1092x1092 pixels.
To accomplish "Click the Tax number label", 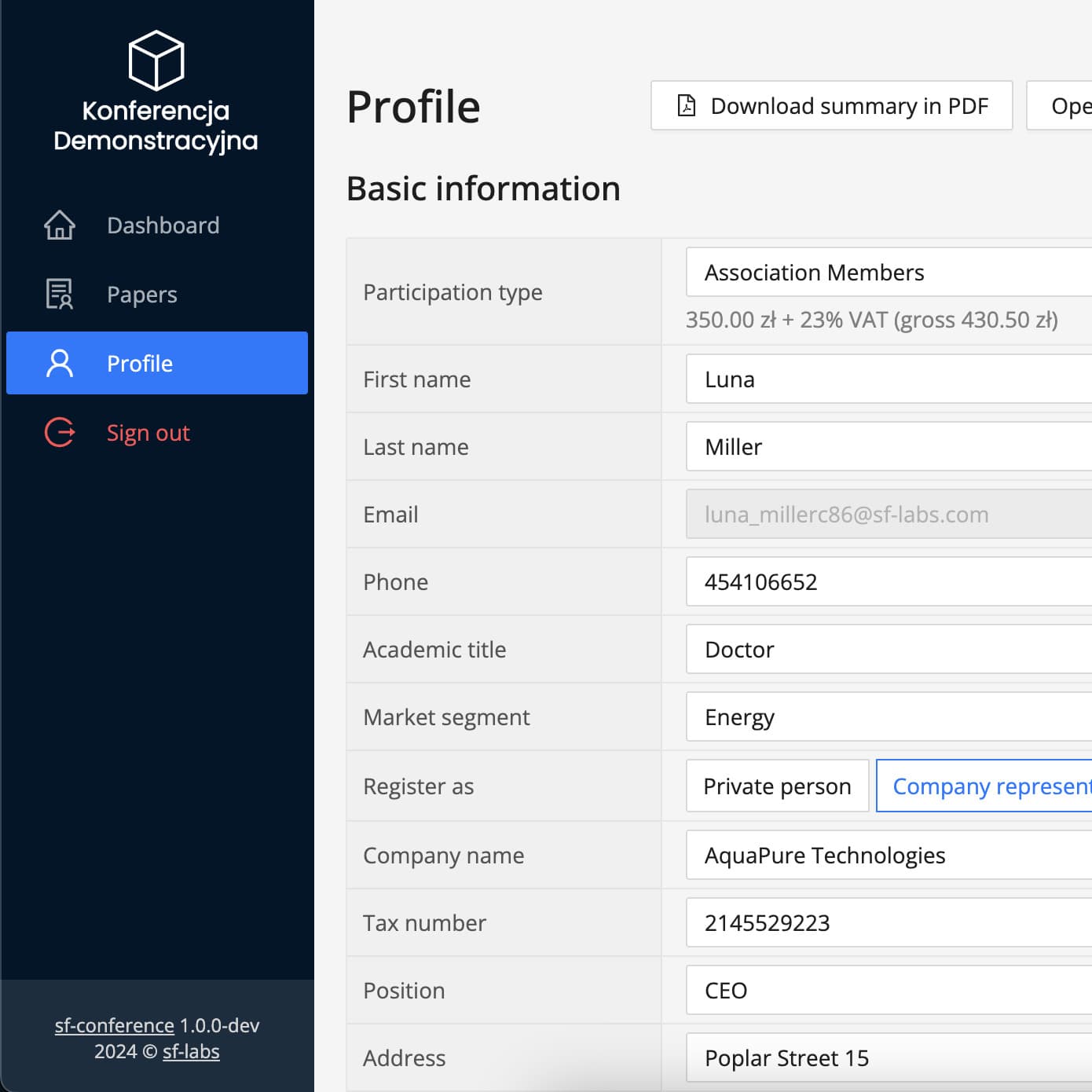I will point(424,923).
